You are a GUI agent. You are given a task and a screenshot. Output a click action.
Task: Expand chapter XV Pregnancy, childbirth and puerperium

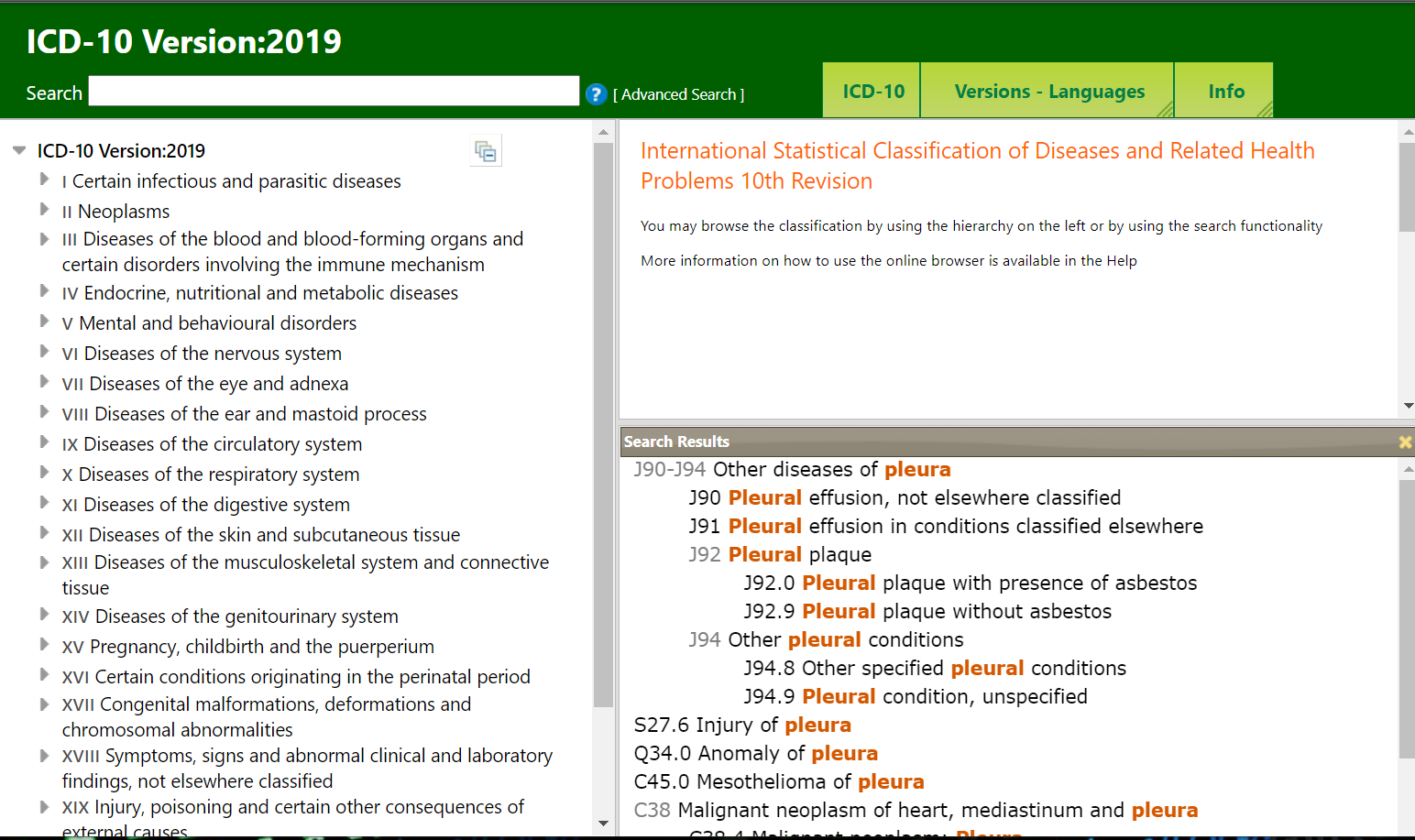pos(44,645)
